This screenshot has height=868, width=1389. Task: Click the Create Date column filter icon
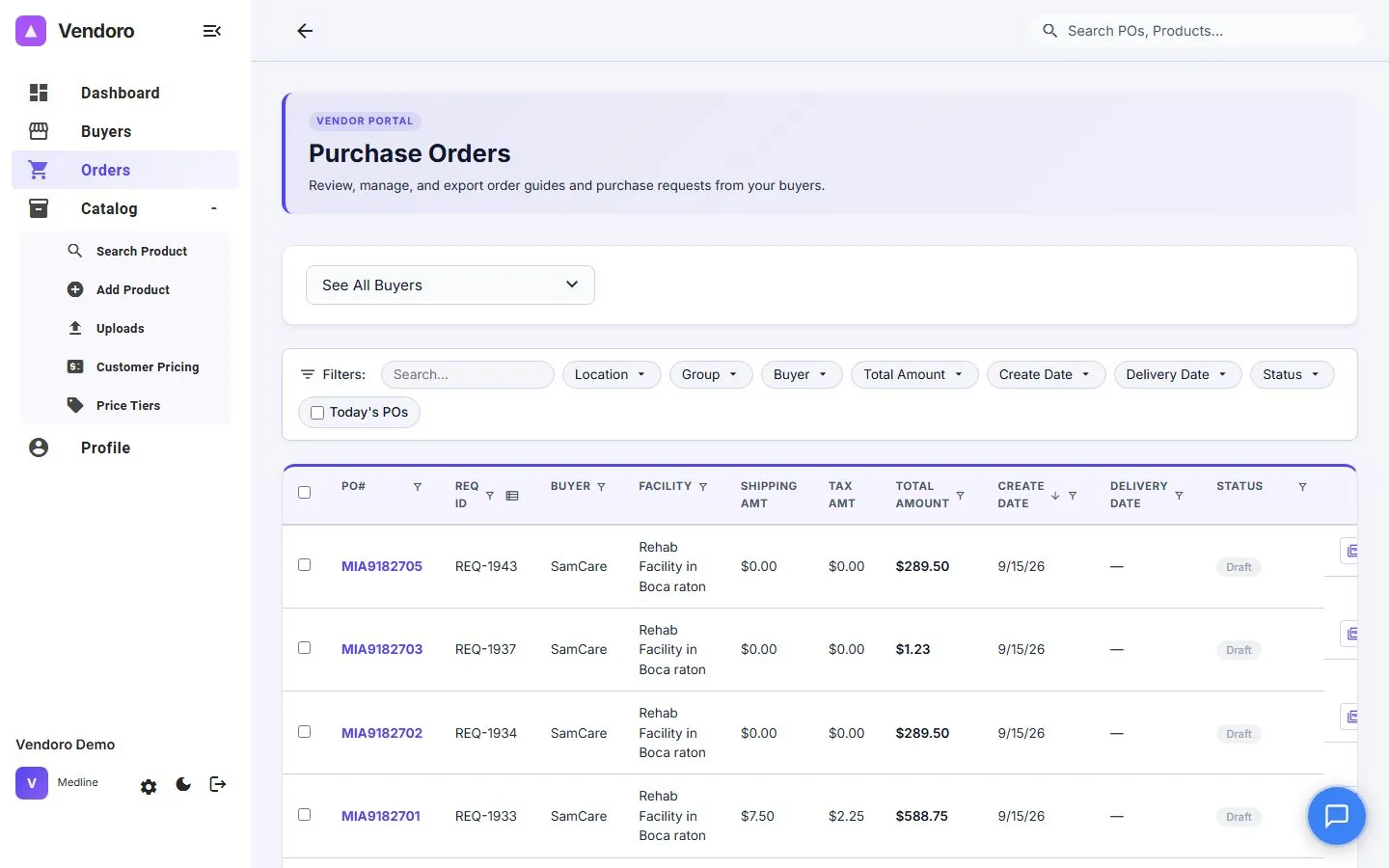click(1073, 496)
